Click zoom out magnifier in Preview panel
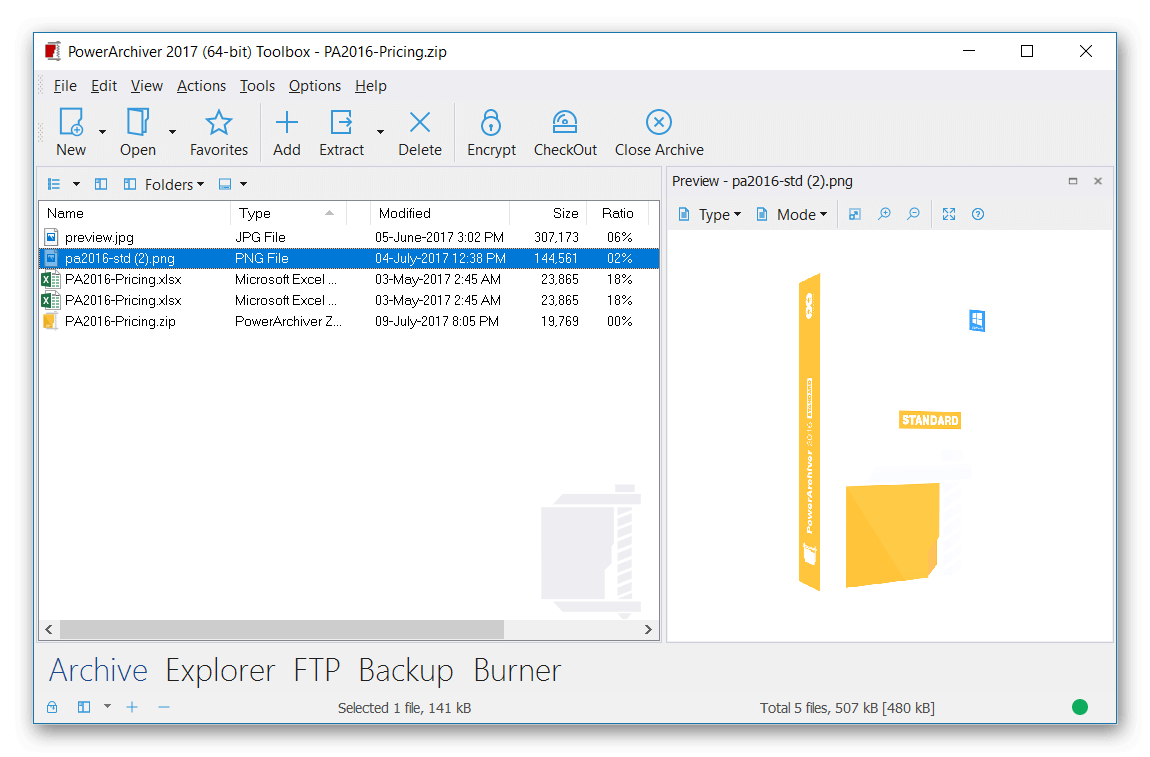This screenshot has width=1150, height=757. point(913,214)
